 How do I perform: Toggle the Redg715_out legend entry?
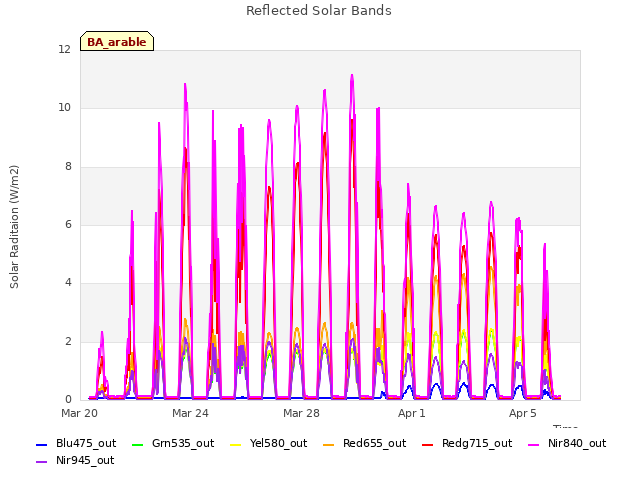[x=467, y=443]
